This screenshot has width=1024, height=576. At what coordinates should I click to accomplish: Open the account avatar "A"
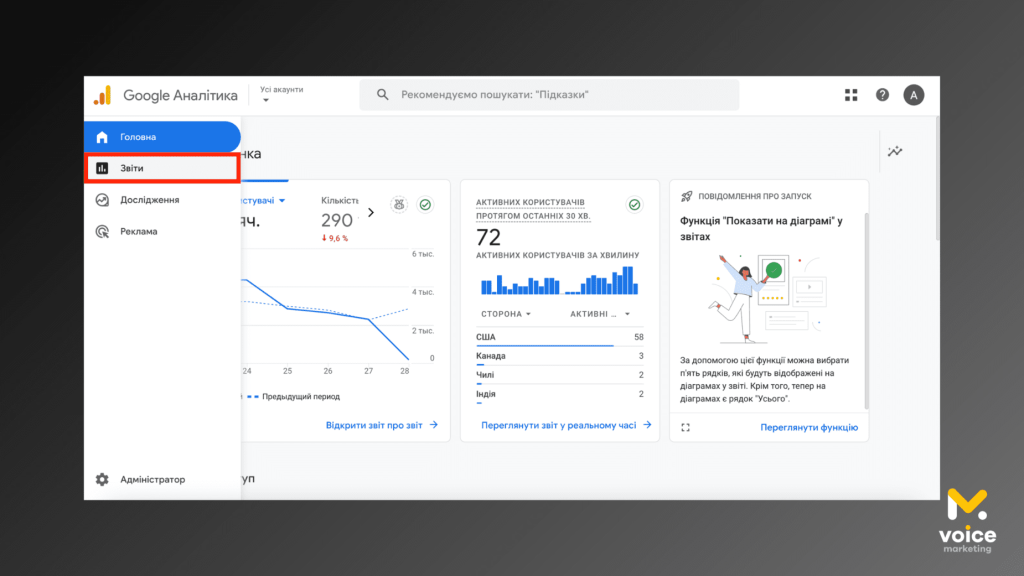tap(913, 95)
